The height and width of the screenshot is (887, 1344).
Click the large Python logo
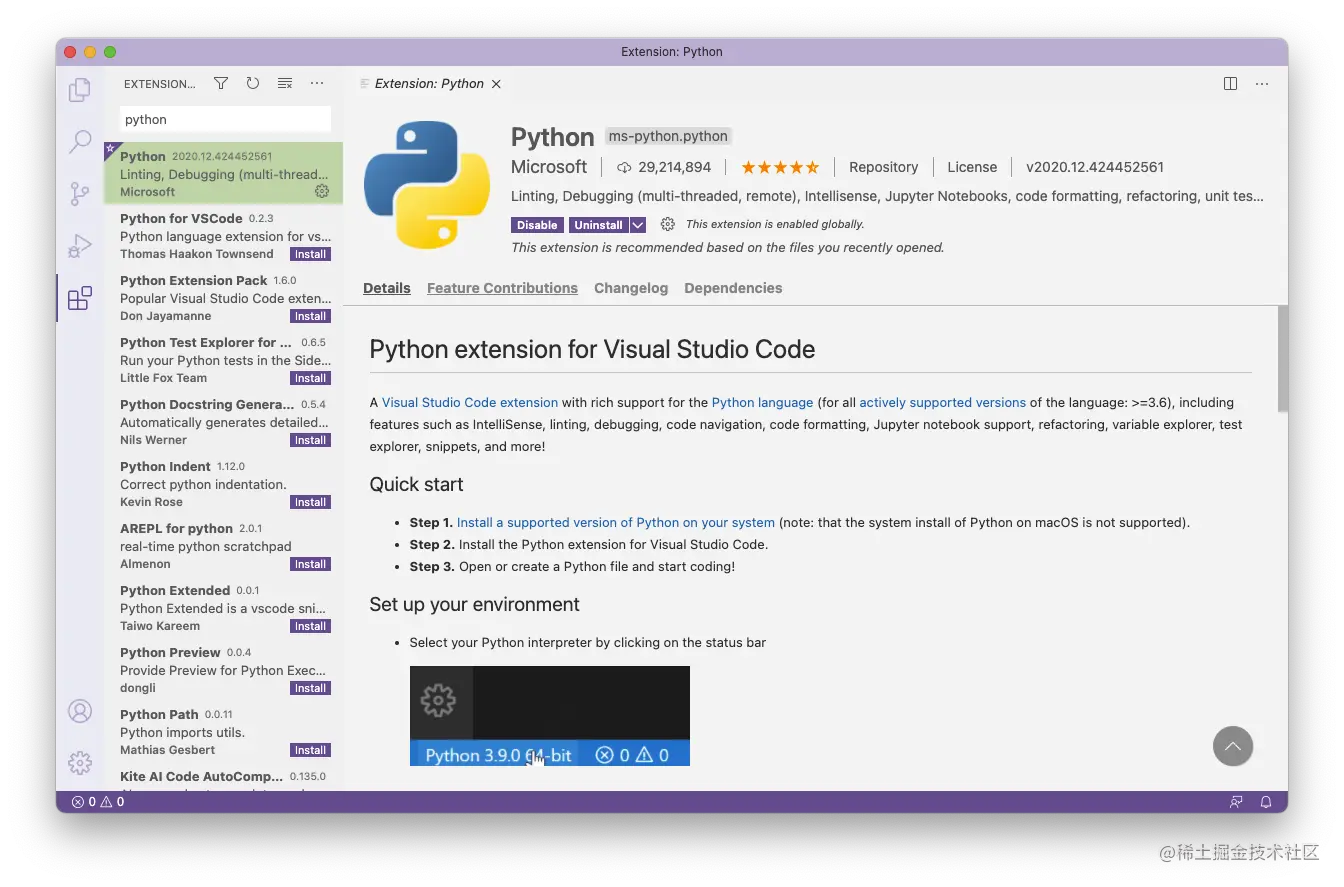pyautogui.click(x=427, y=185)
